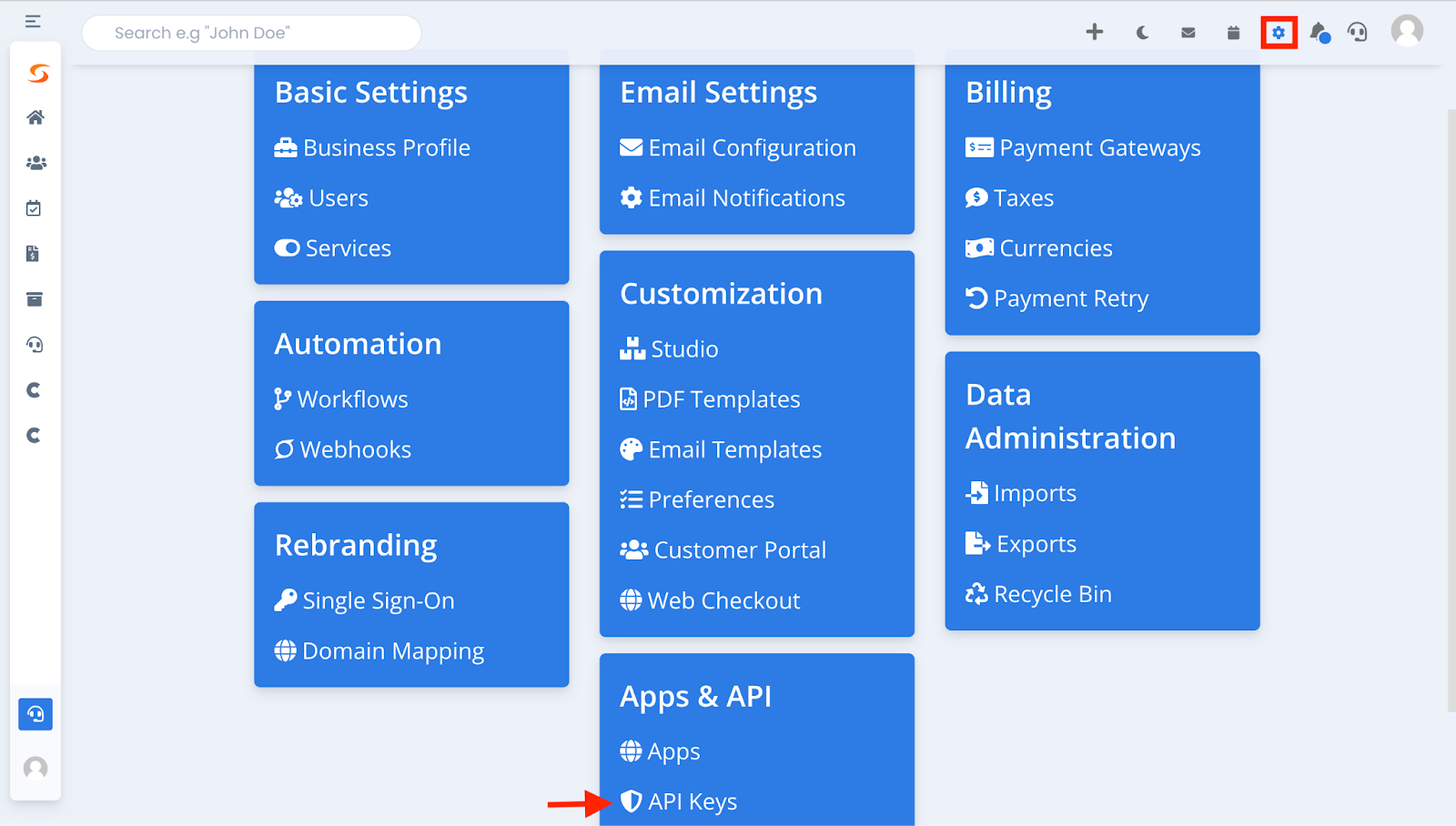Open the Recycle Bin option
The height and width of the screenshot is (826, 1456).
1038,594
